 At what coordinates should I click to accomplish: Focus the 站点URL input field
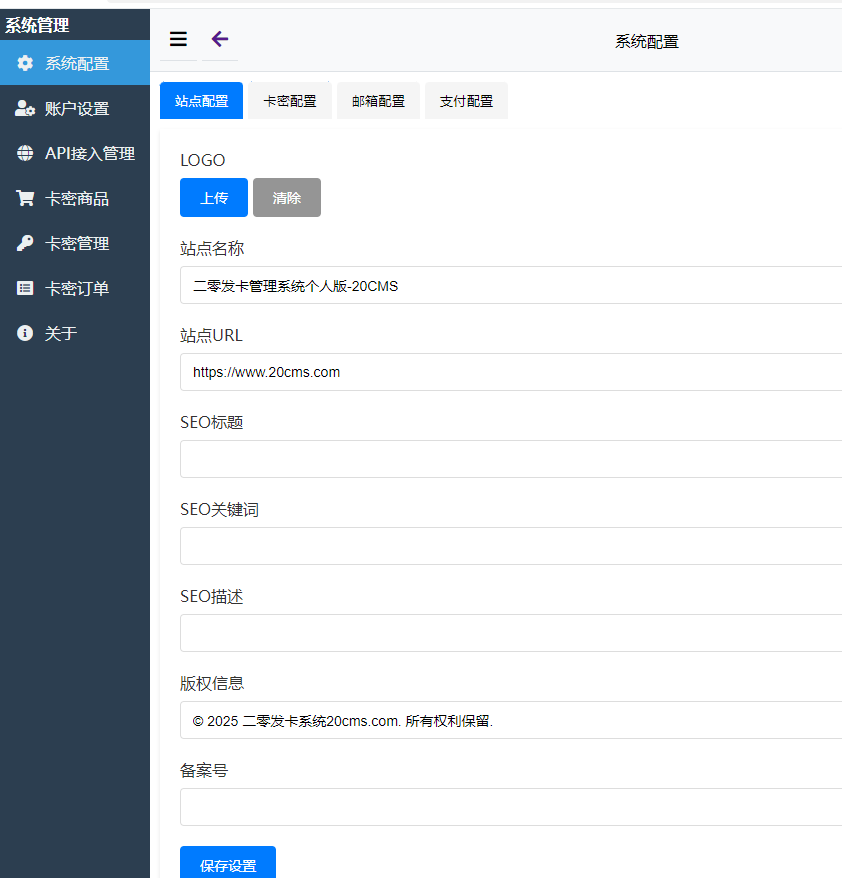[511, 372]
